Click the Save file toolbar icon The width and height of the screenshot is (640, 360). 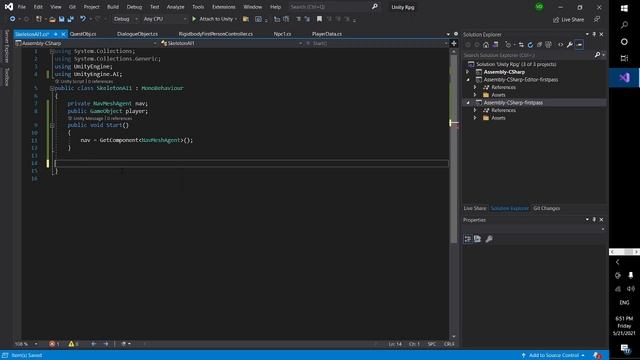(62, 19)
